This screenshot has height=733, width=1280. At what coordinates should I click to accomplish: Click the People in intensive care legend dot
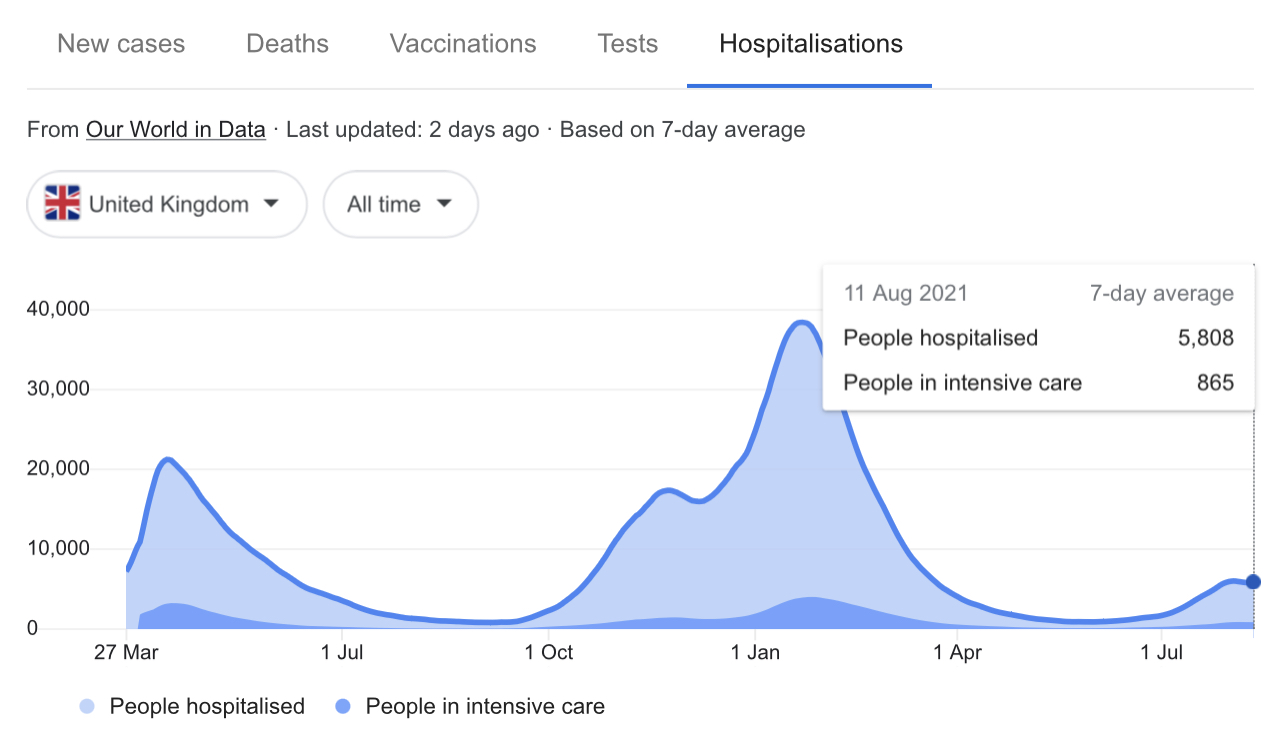point(344,707)
